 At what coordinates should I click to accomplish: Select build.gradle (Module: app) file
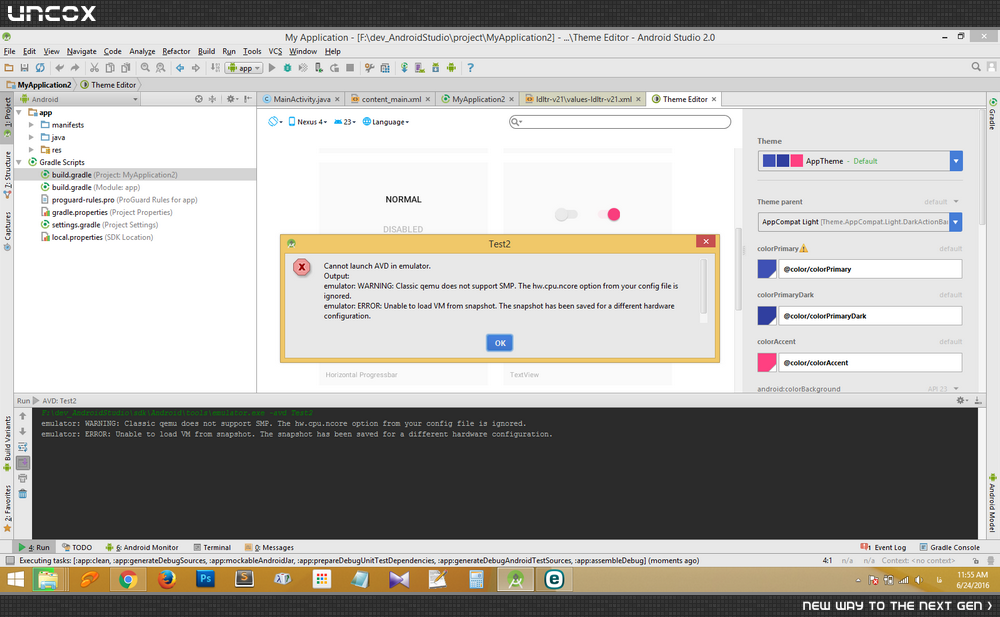click(x=90, y=187)
